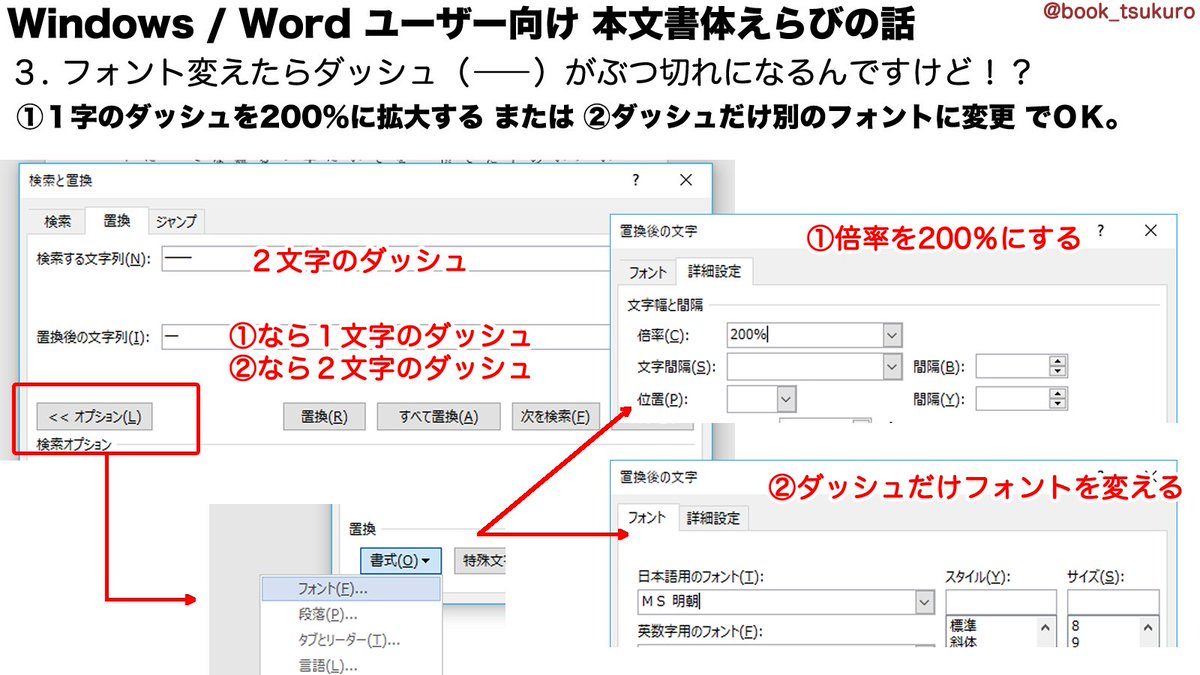The width and height of the screenshot is (1200, 675).
Task: Click the 置換後の文字列 input field
Action: tap(385, 337)
